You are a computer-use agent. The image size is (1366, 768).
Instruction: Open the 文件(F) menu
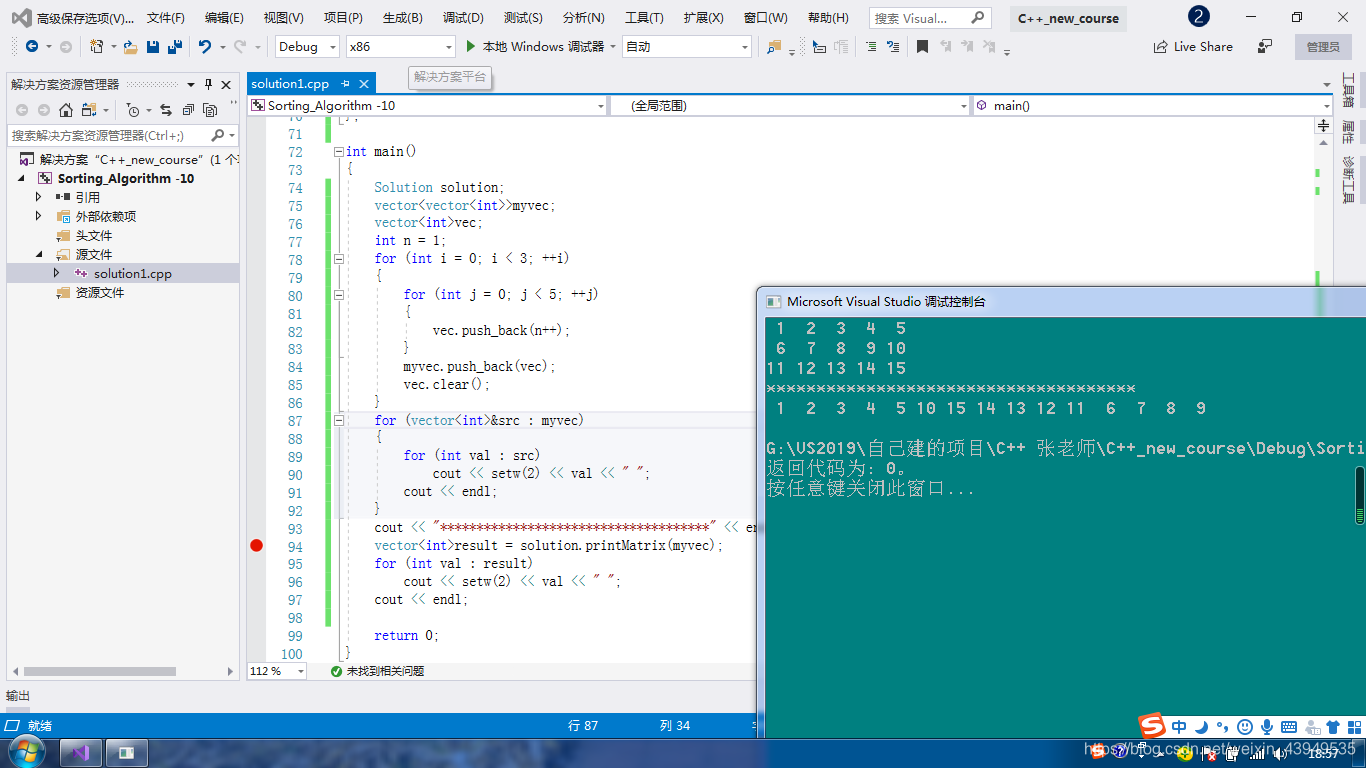click(166, 18)
